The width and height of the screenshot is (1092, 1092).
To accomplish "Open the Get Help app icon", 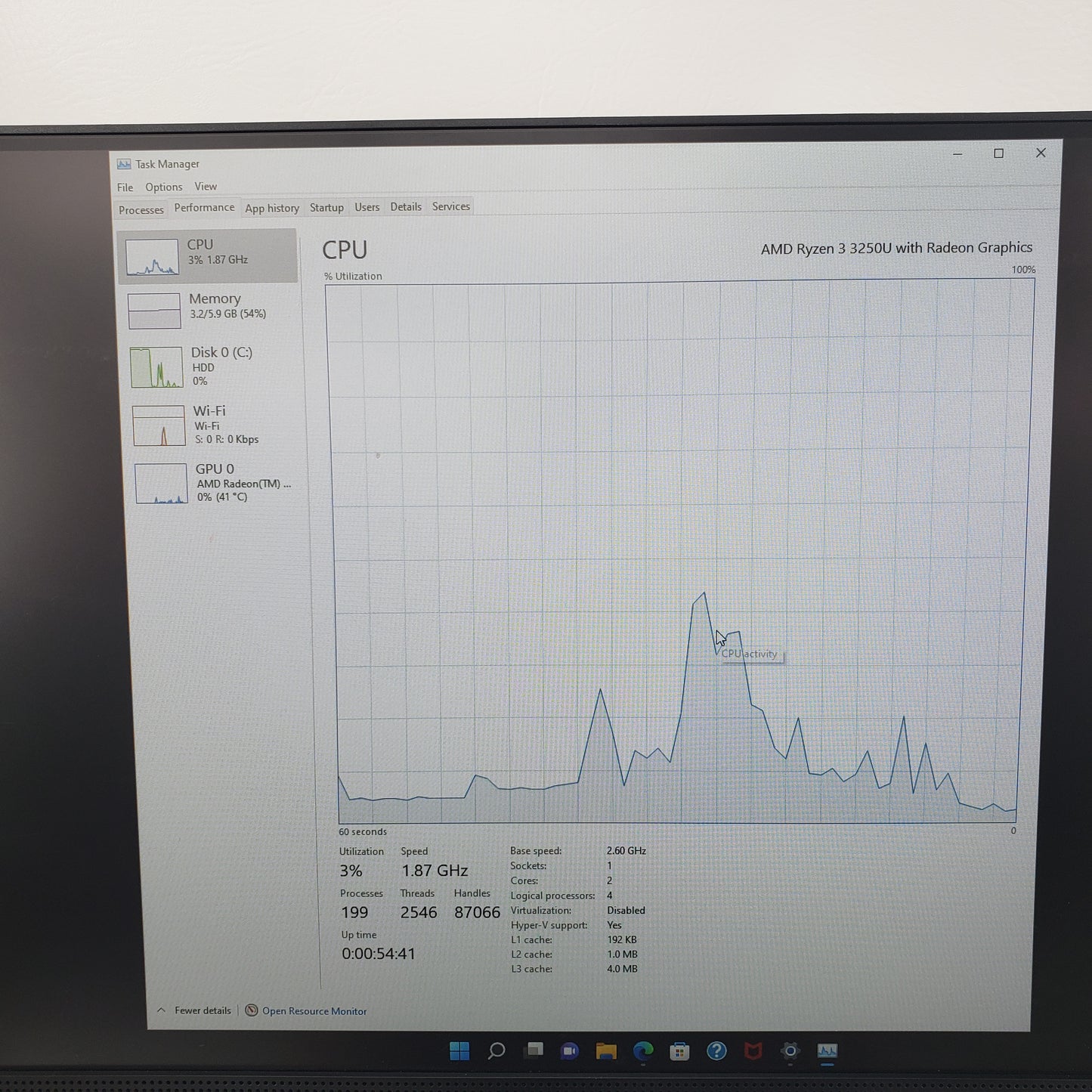I will [x=716, y=1050].
